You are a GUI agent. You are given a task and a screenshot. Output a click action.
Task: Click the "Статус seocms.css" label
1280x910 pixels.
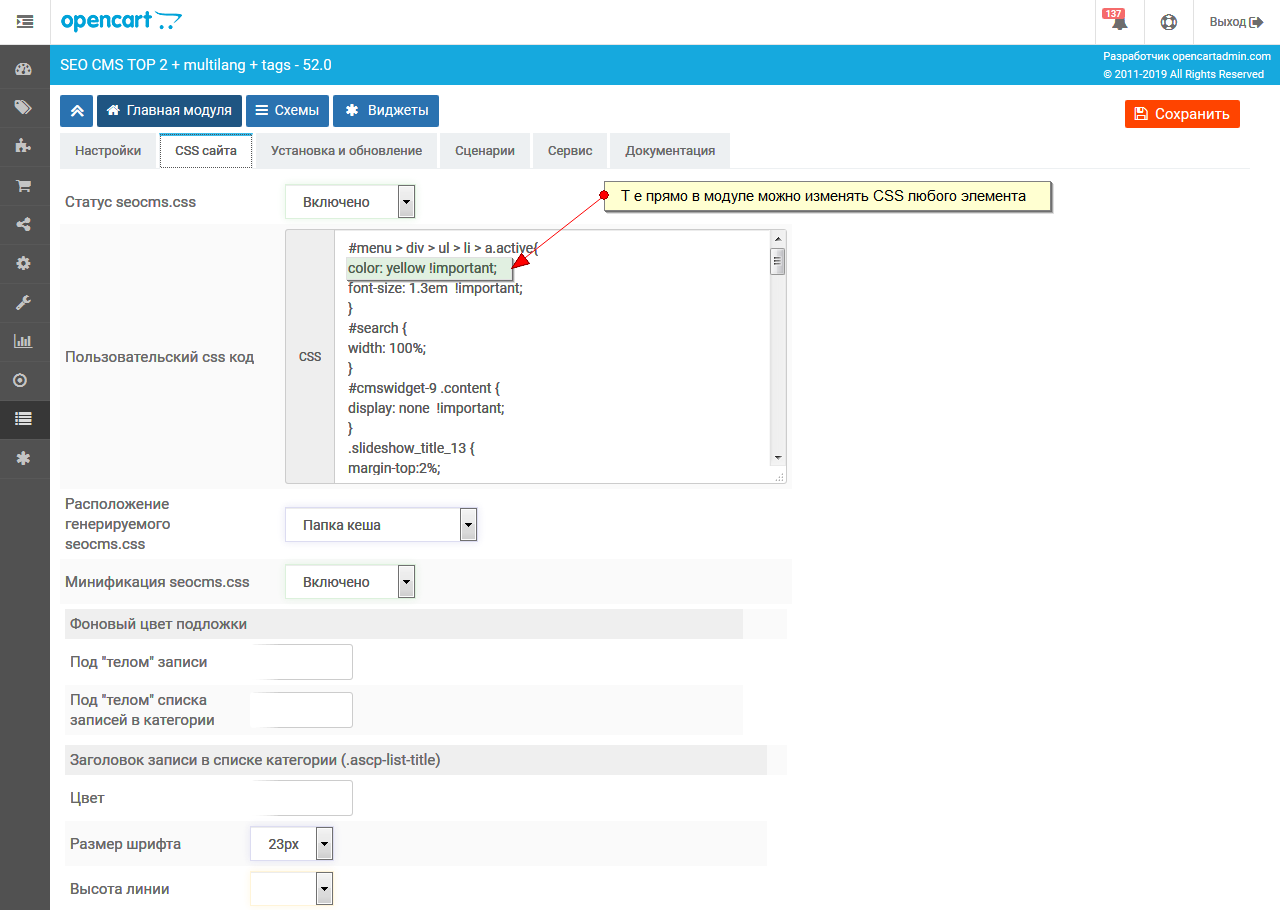[x=130, y=202]
